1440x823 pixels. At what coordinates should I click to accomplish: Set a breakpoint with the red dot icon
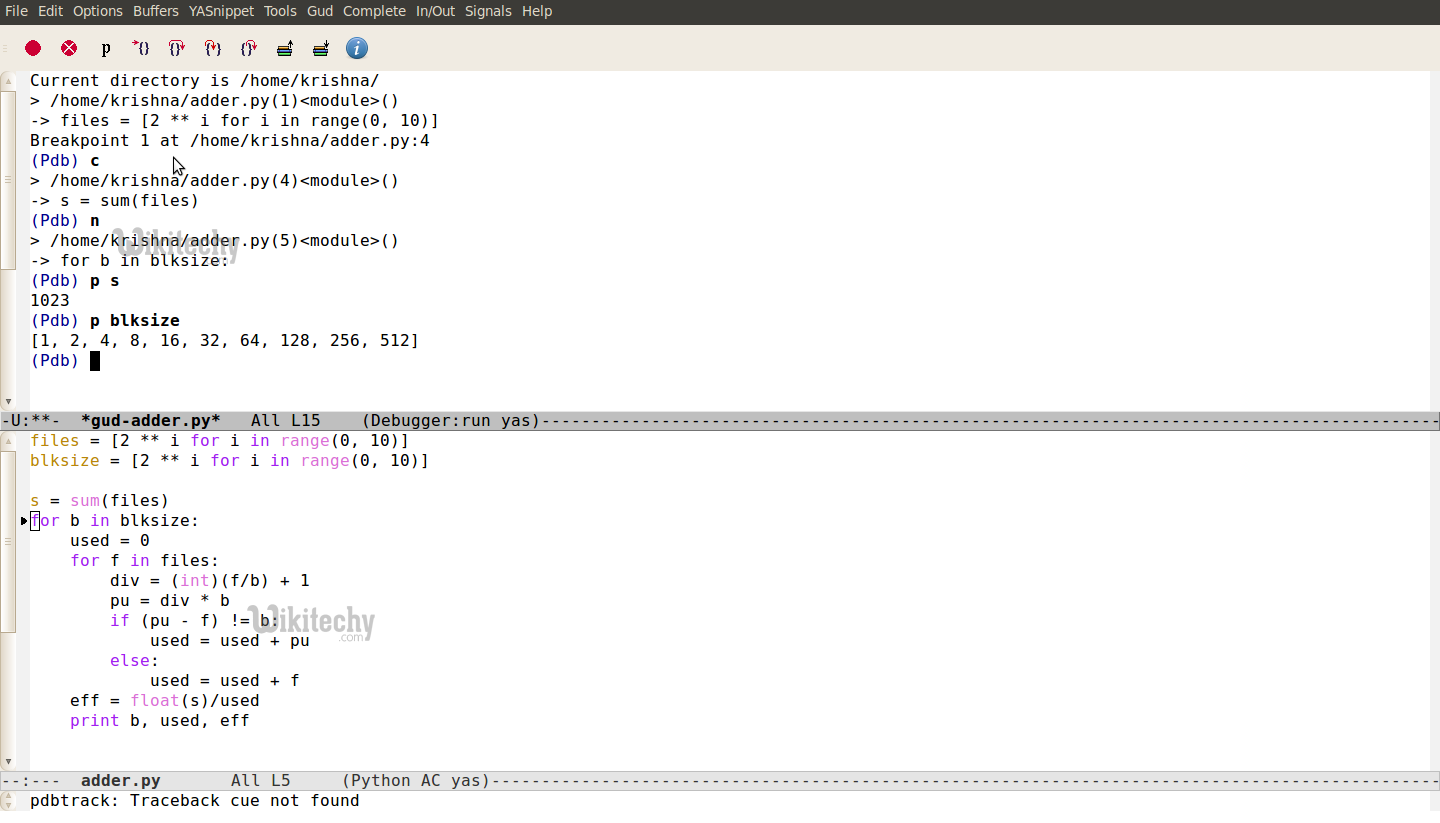click(33, 48)
